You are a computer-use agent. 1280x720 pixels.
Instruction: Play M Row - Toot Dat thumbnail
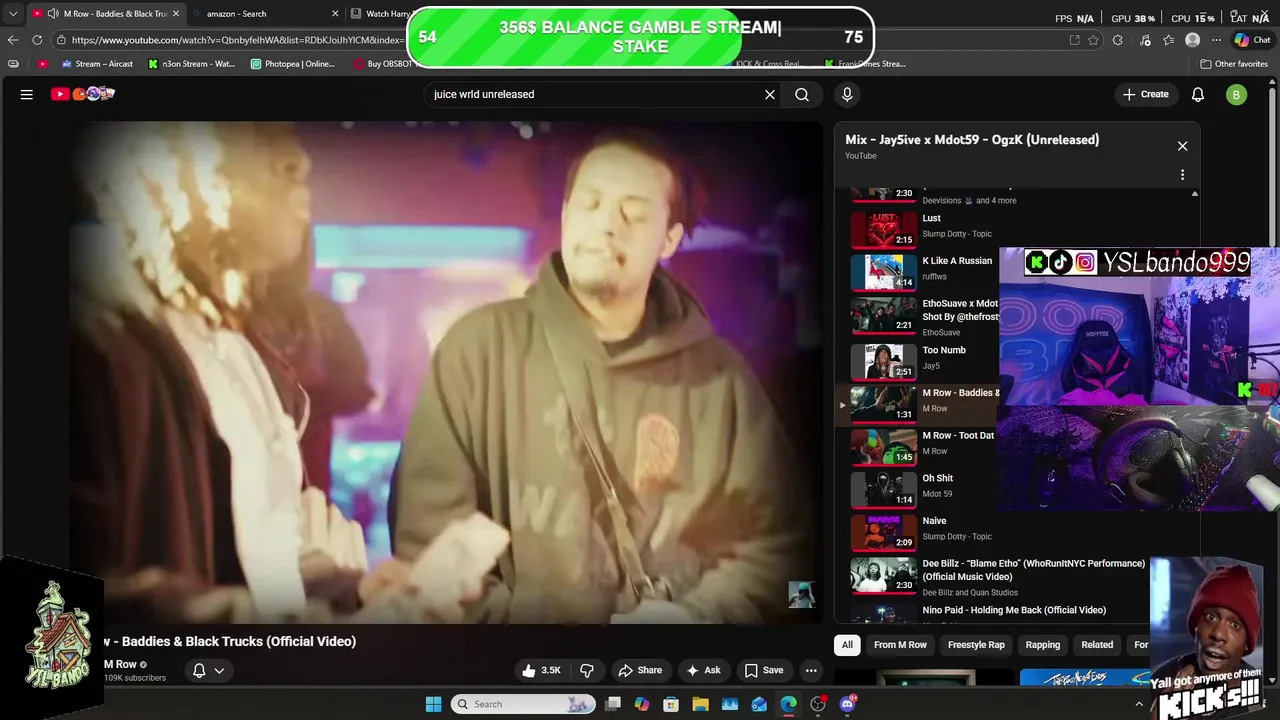pyautogui.click(x=884, y=446)
